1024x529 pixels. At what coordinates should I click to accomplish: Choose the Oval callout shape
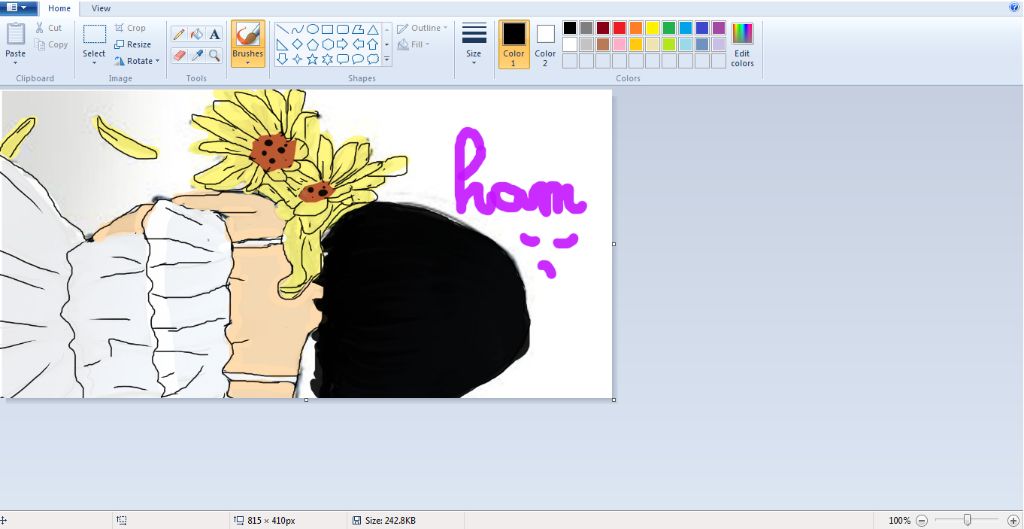[x=358, y=59]
